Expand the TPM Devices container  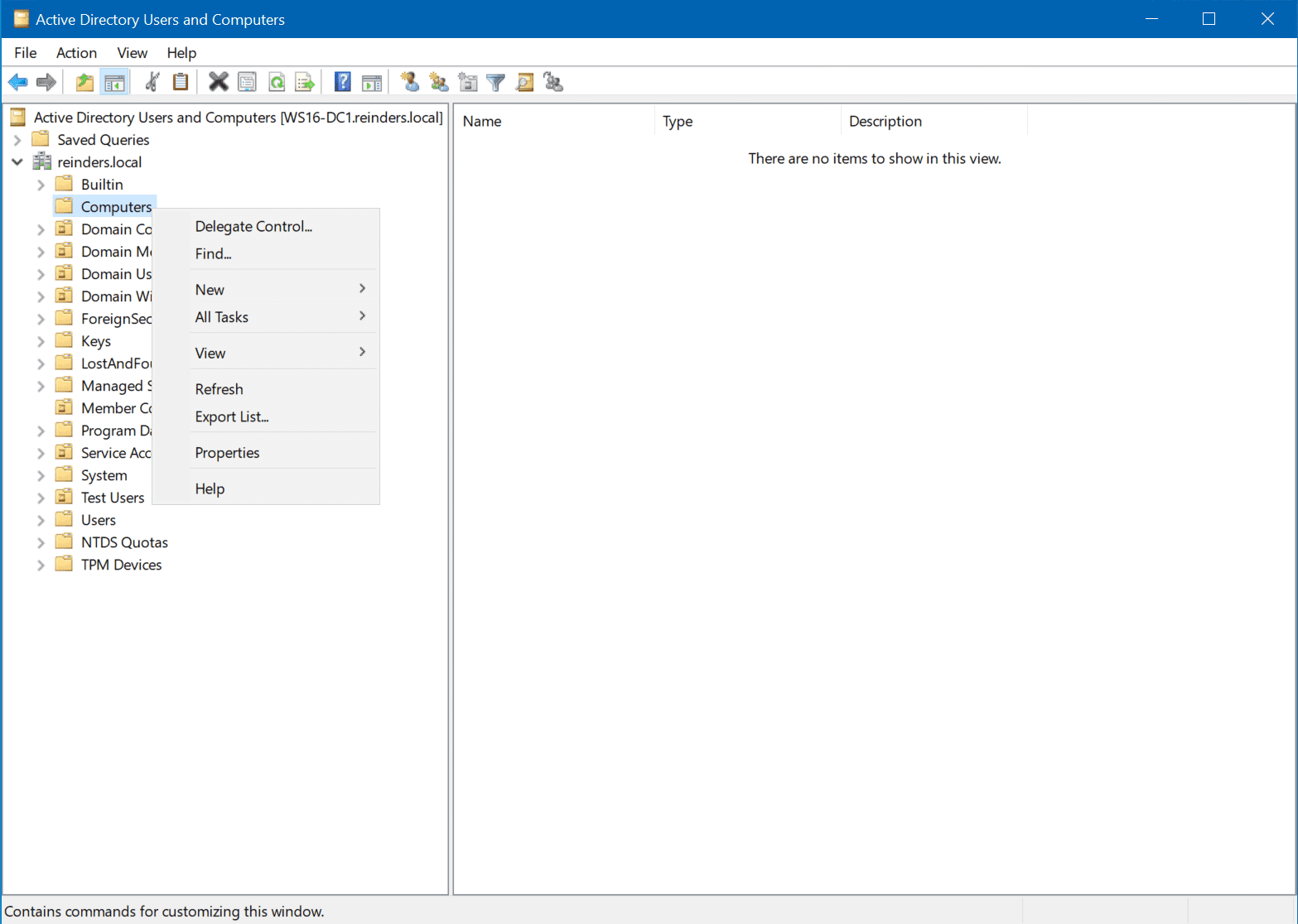41,565
